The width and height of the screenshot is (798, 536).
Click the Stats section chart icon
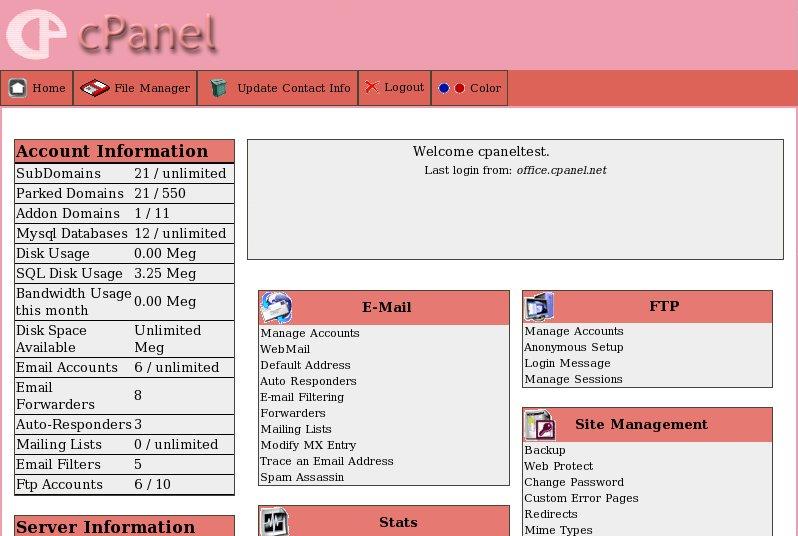[276, 522]
